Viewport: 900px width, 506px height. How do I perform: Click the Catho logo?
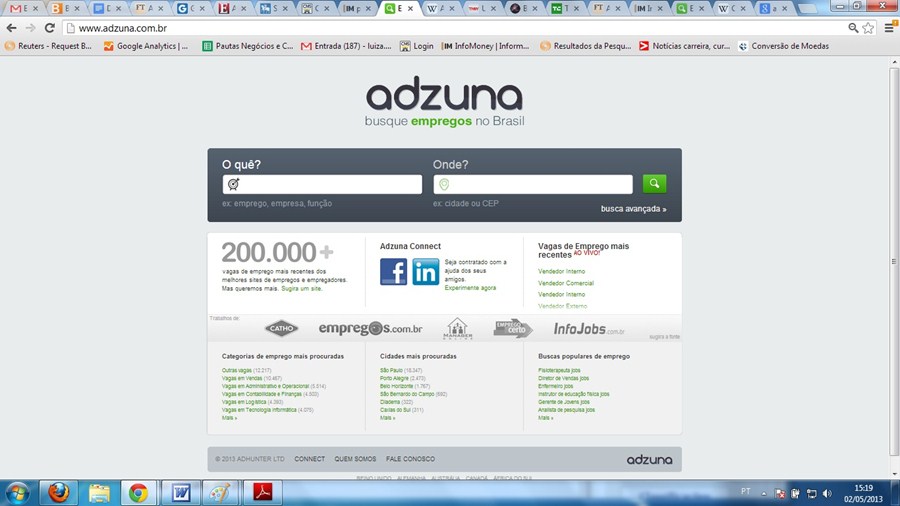click(281, 328)
